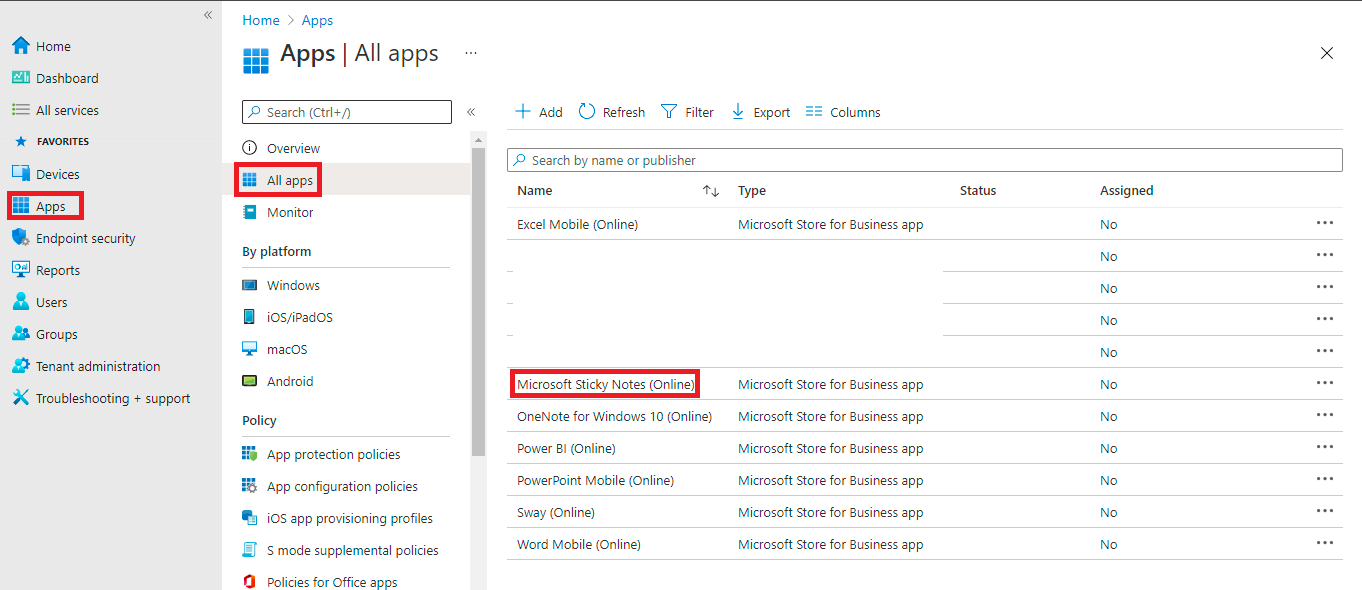Close the Apps blade
Image resolution: width=1362 pixels, height=590 pixels.
1327,53
